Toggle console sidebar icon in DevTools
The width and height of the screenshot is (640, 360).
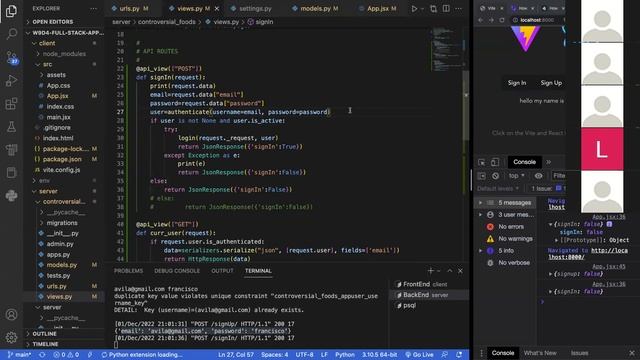tap(482, 176)
